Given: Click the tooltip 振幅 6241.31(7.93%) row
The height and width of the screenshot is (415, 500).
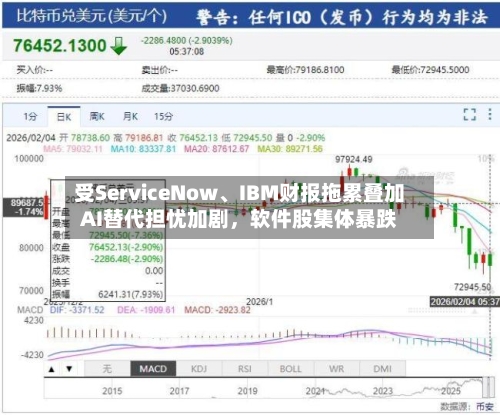Looking at the screenshot, I should tap(108, 294).
